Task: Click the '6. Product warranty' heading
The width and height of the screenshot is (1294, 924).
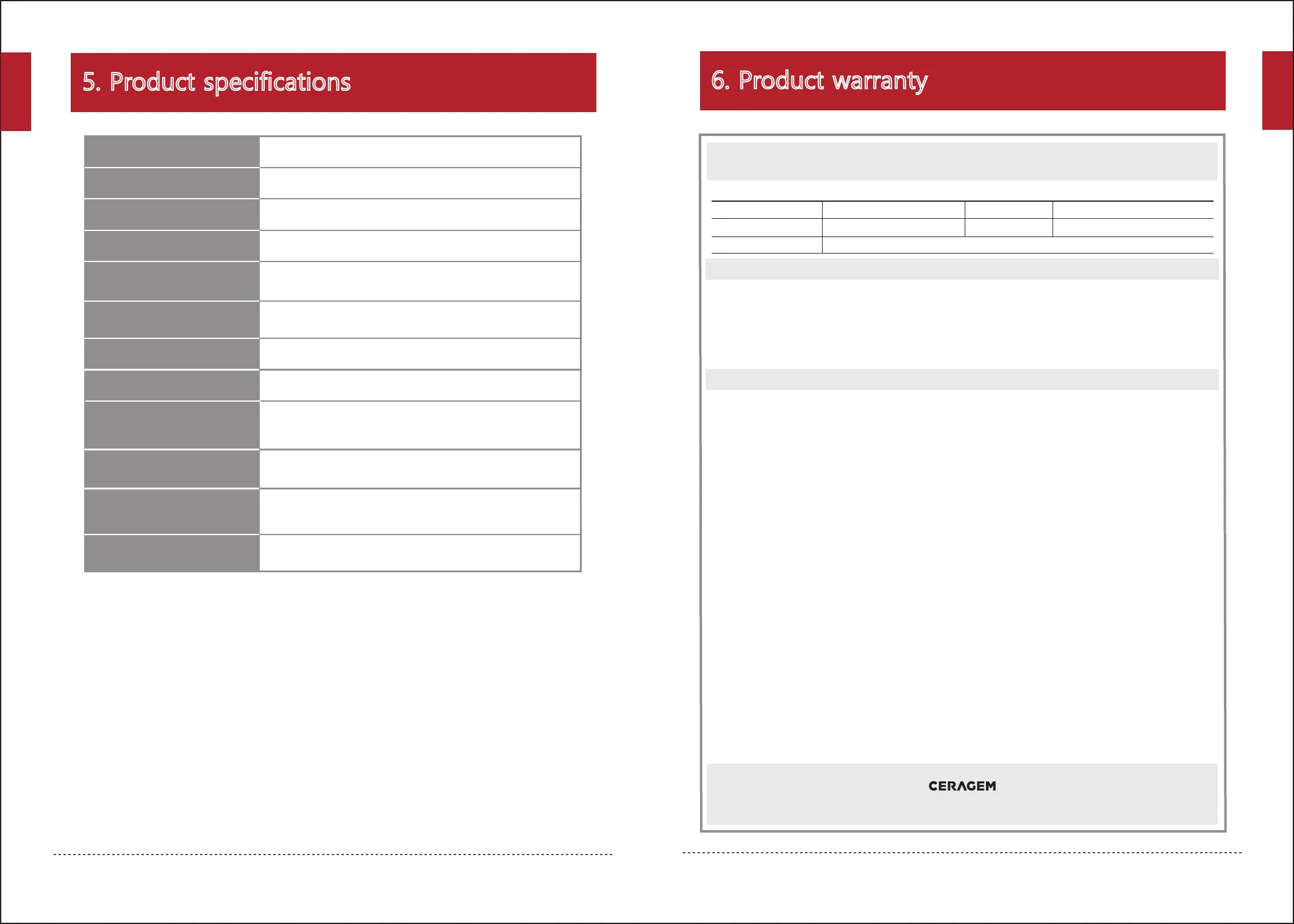Action: coord(819,80)
